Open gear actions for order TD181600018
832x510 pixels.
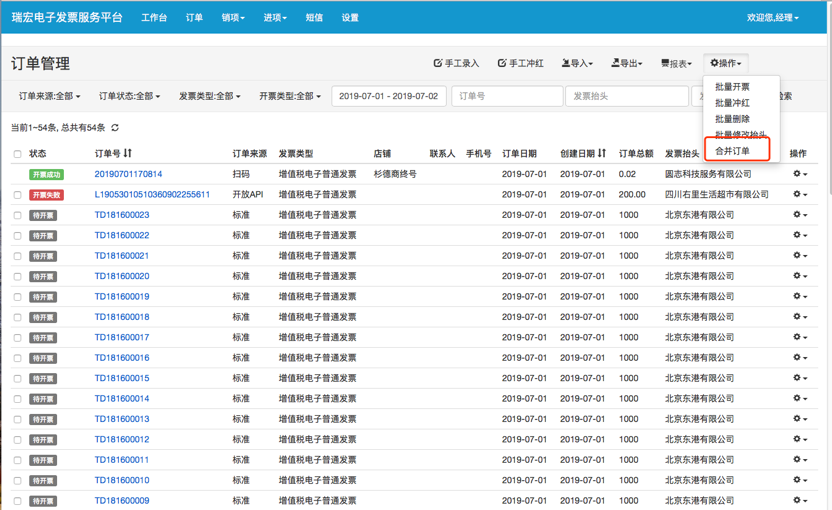800,317
